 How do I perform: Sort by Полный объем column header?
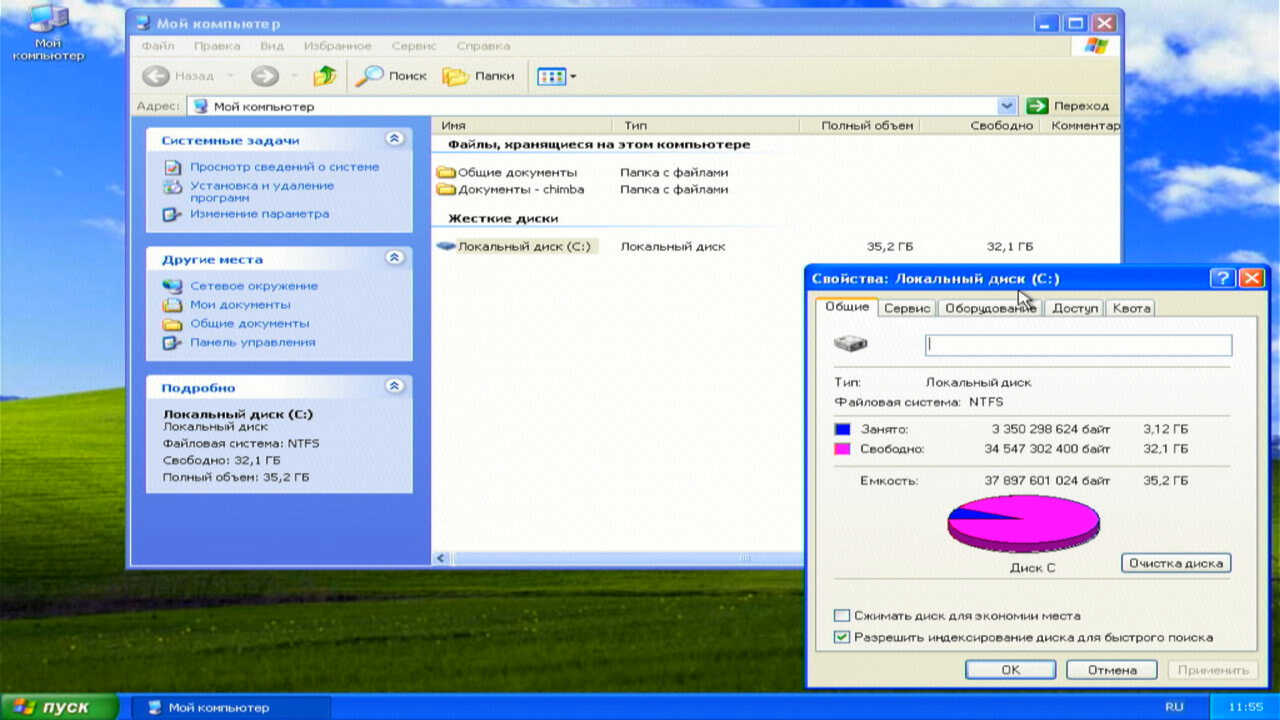point(860,126)
